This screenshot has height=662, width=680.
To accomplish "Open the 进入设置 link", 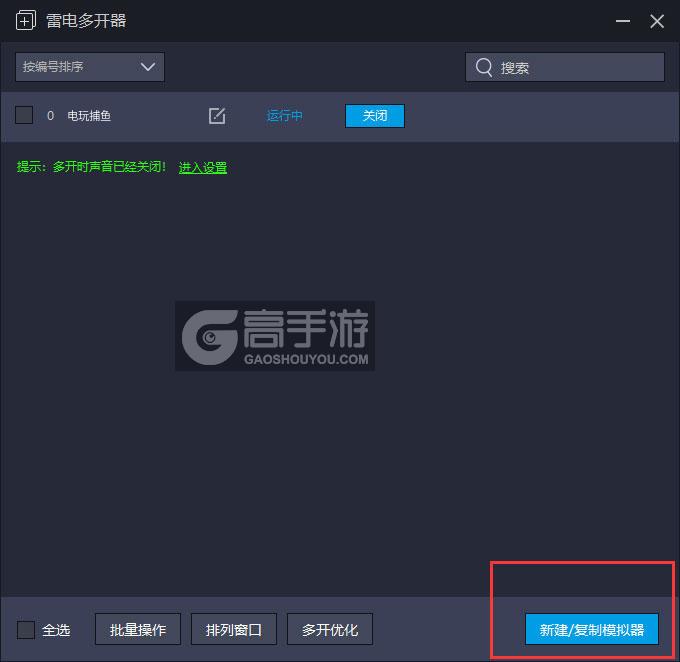I will [203, 167].
